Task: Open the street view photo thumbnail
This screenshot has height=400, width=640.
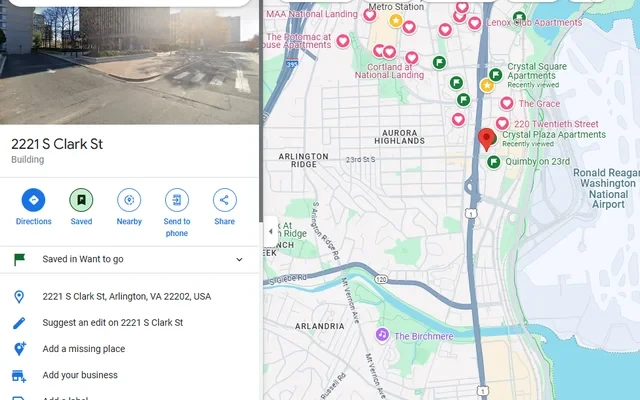Action: [129, 65]
